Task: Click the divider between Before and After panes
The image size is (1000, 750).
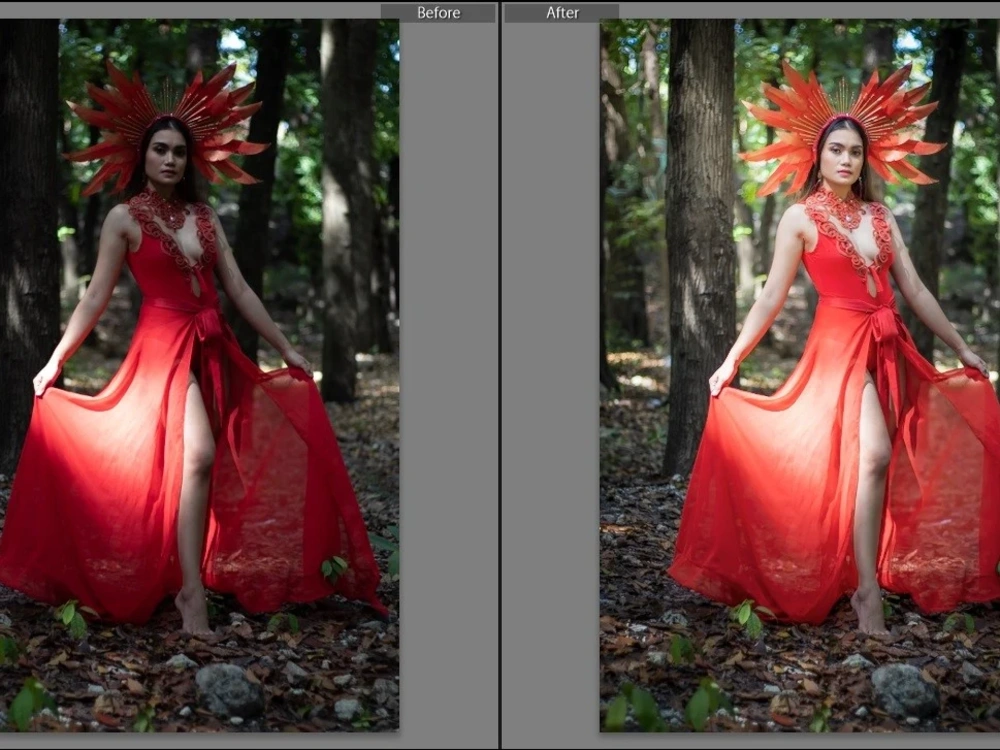Action: point(500,375)
